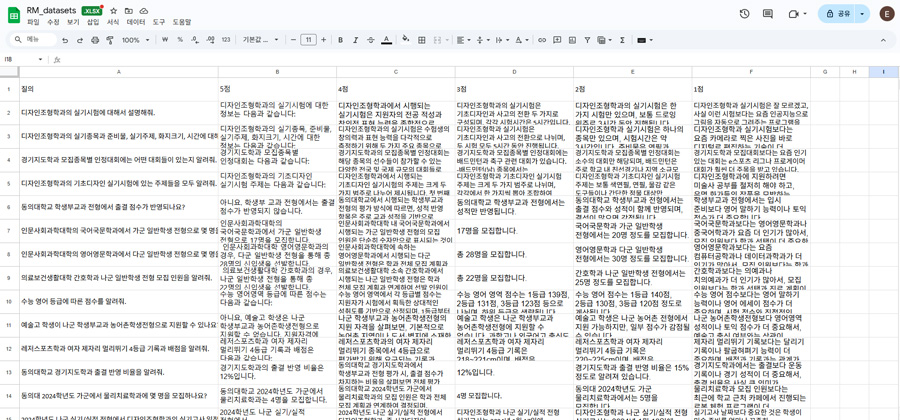Toggle bold formatting
Screen dimensions: 900x420
340,40
